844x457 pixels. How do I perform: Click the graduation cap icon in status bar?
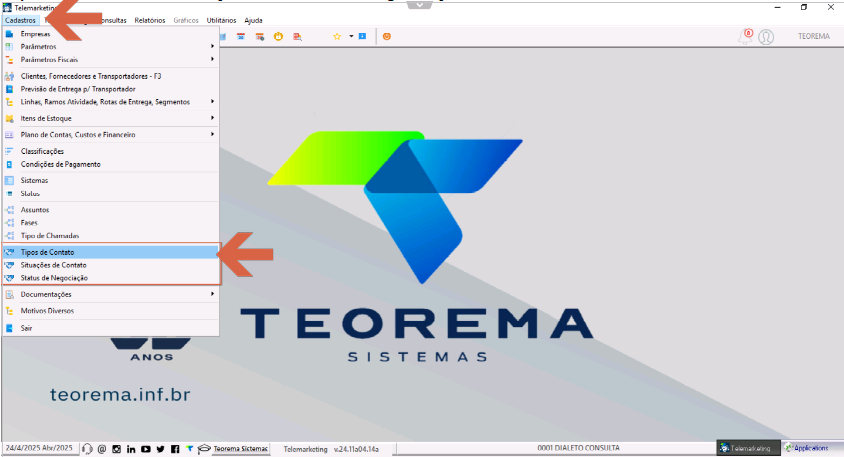204,449
